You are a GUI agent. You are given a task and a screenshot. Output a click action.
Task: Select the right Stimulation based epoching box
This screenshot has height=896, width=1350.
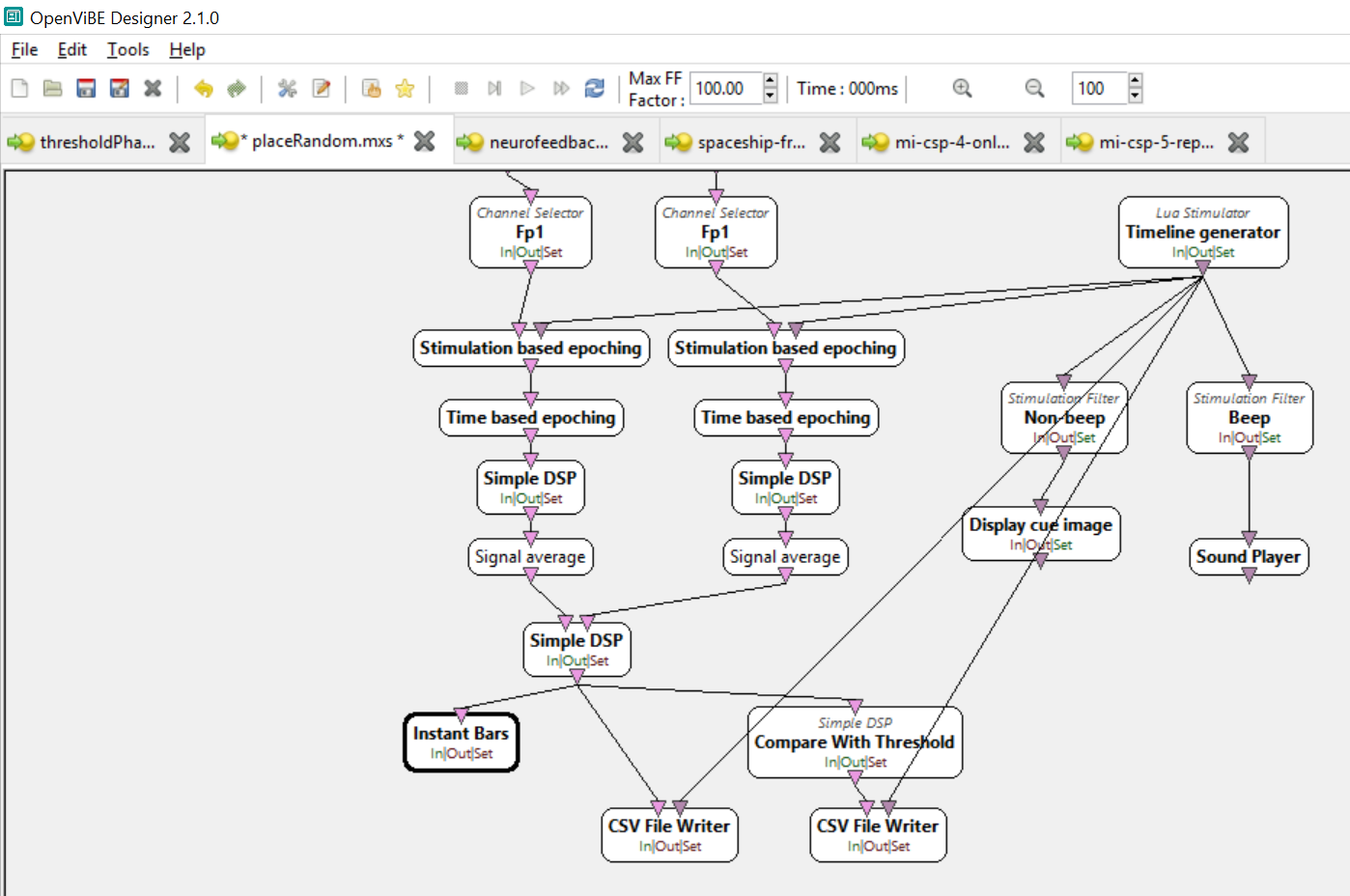(x=786, y=348)
